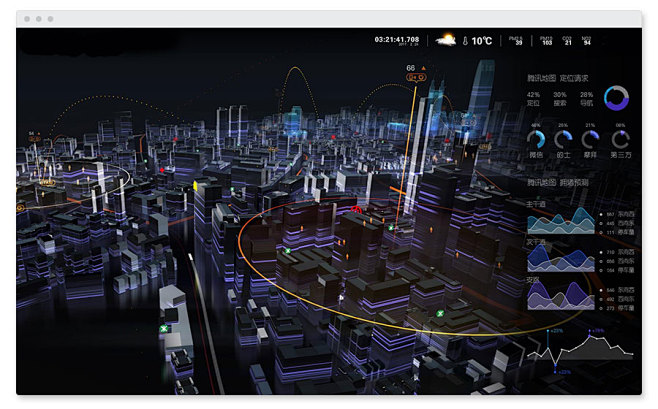Click the 次干道 blue area chart

pyautogui.click(x=561, y=258)
